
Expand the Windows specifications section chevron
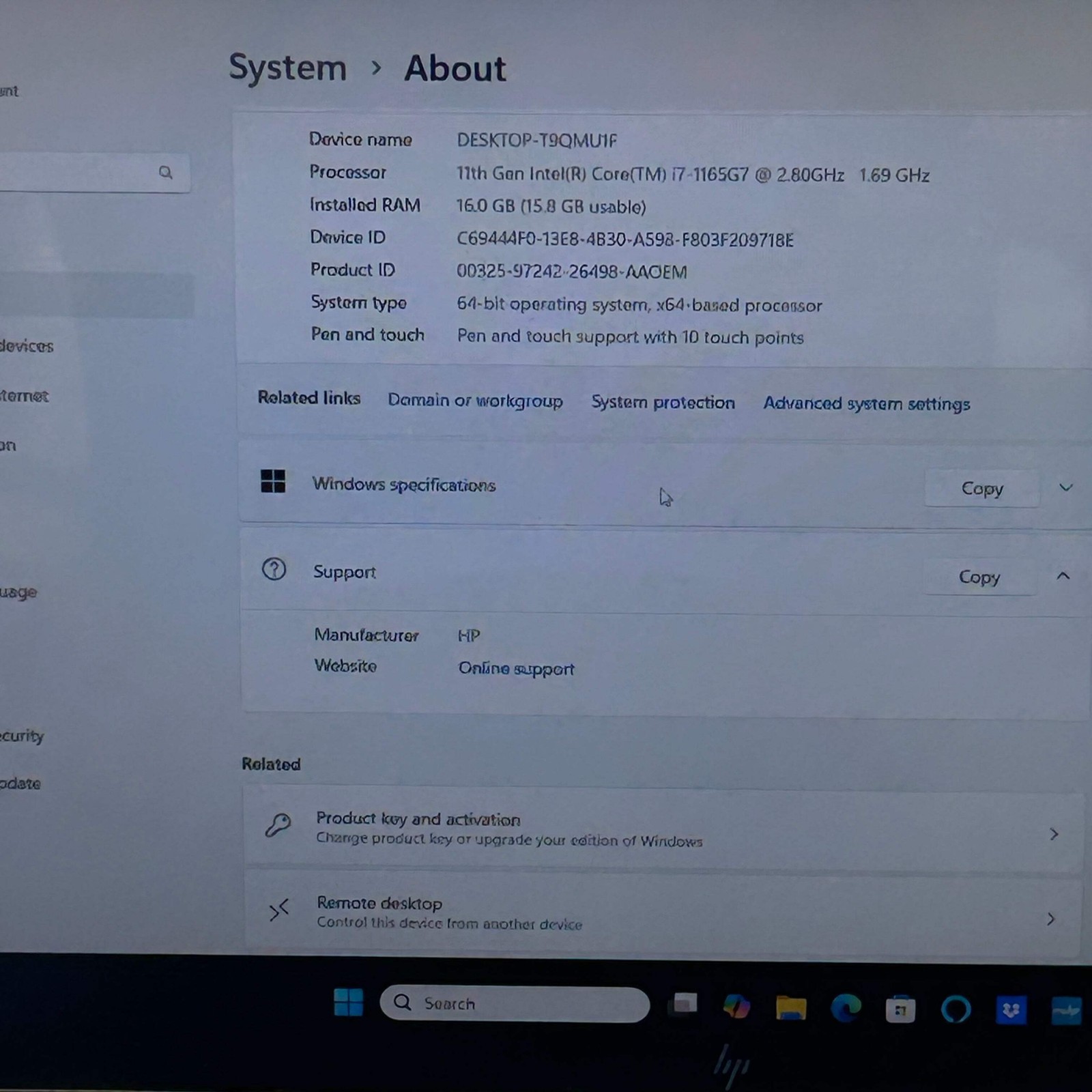click(x=1065, y=488)
